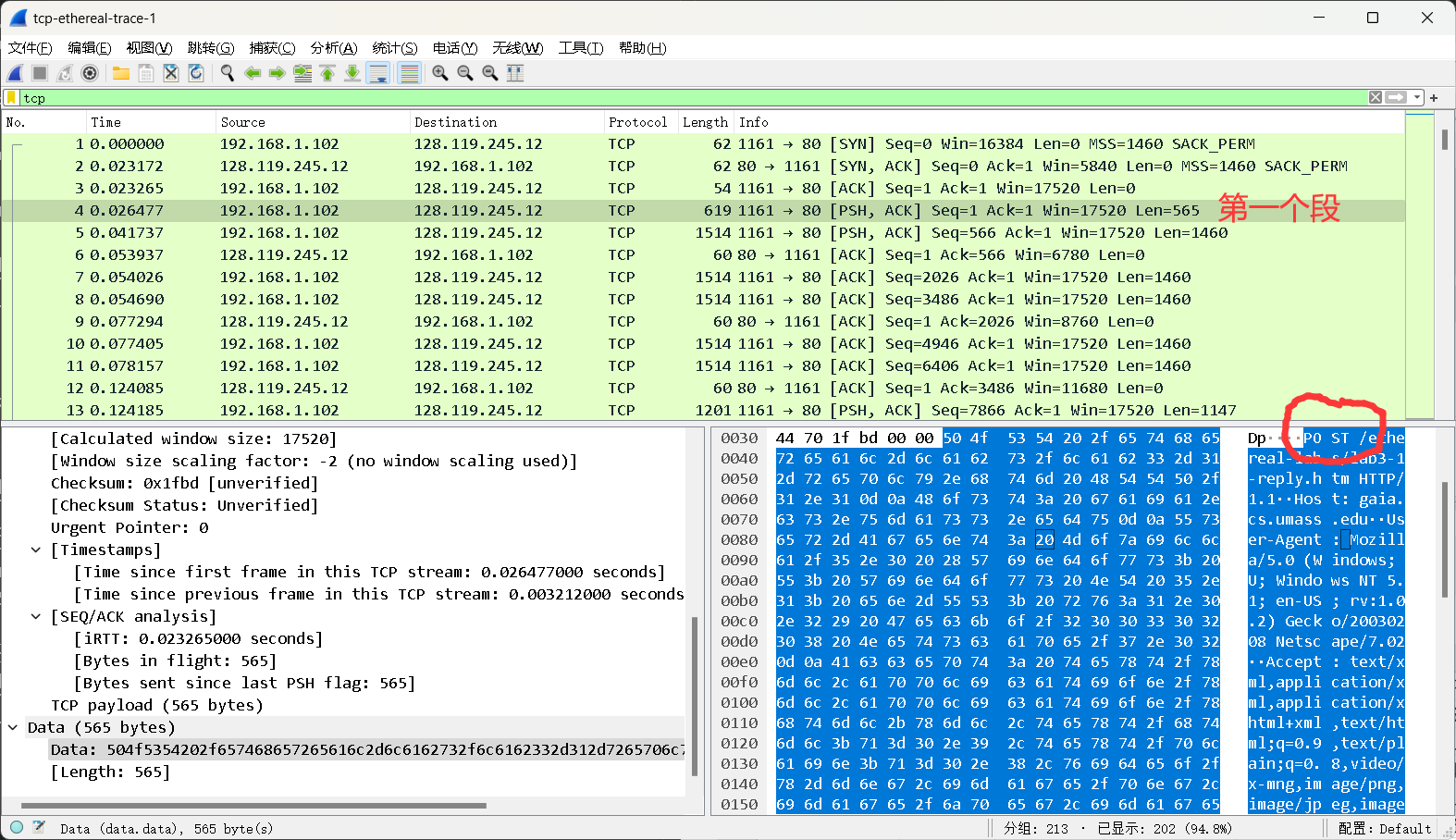Select the TCP payload (565 bytes) line

click(157, 706)
